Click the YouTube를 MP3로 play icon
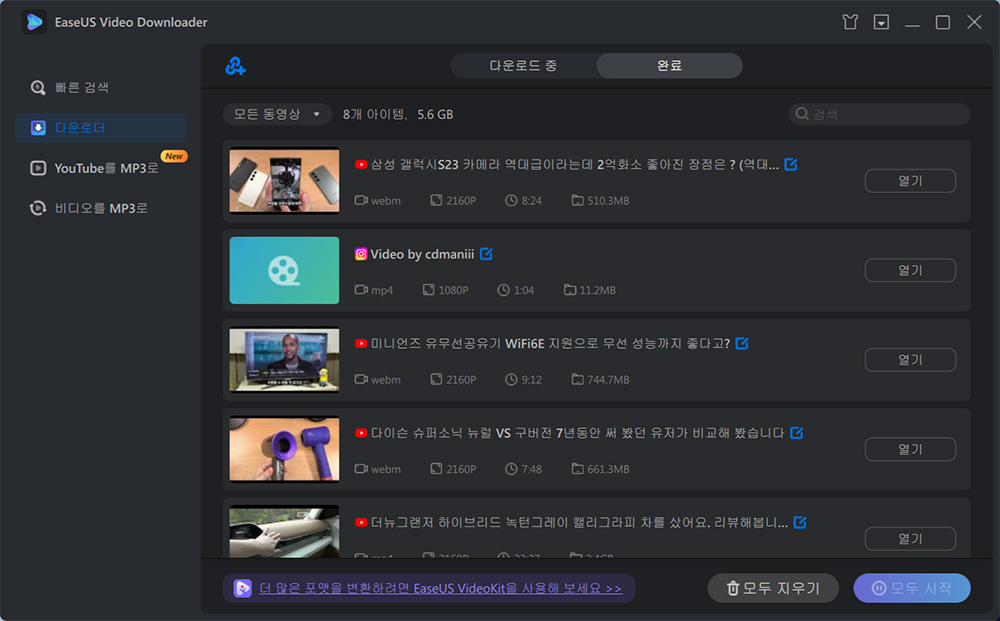 click(x=38, y=168)
